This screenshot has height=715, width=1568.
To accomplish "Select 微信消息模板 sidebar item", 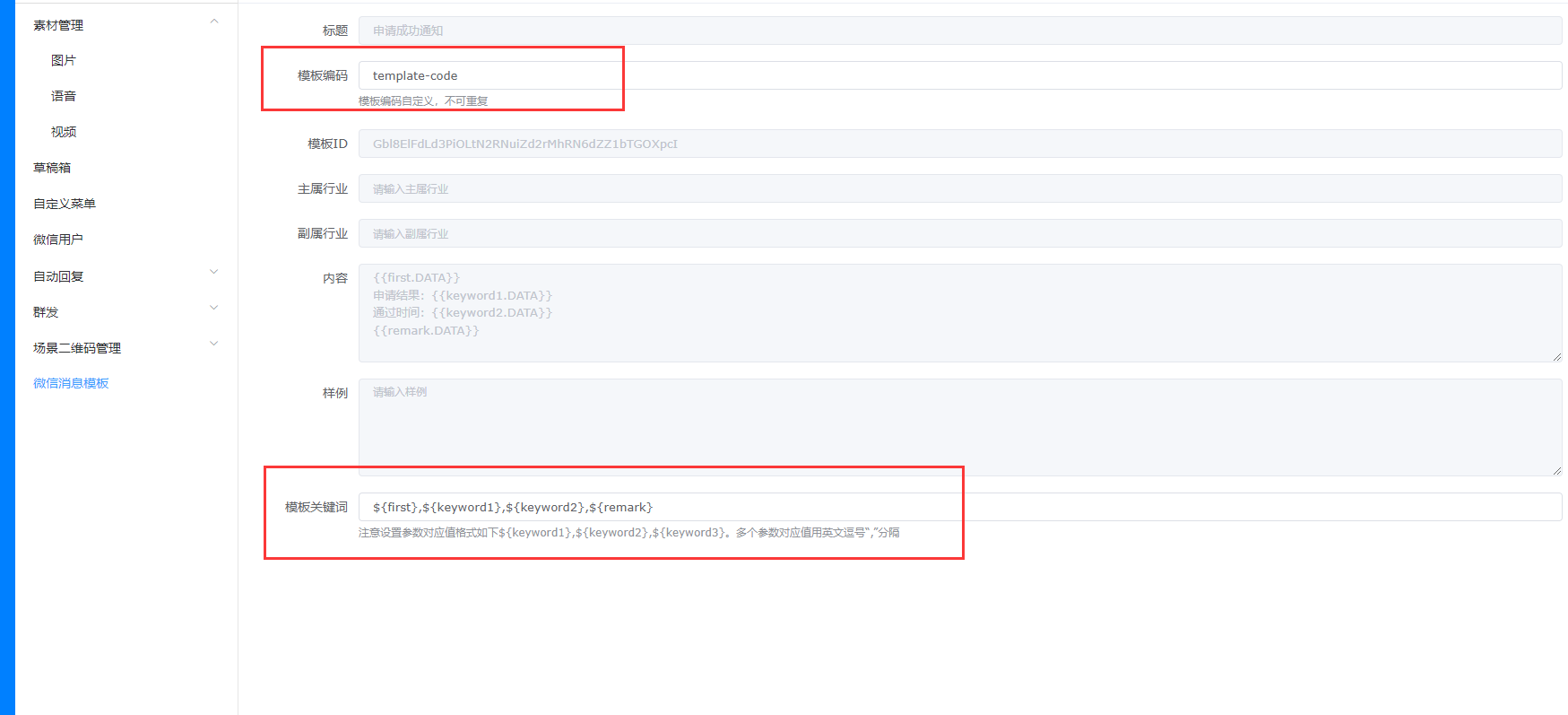I will coord(71,383).
